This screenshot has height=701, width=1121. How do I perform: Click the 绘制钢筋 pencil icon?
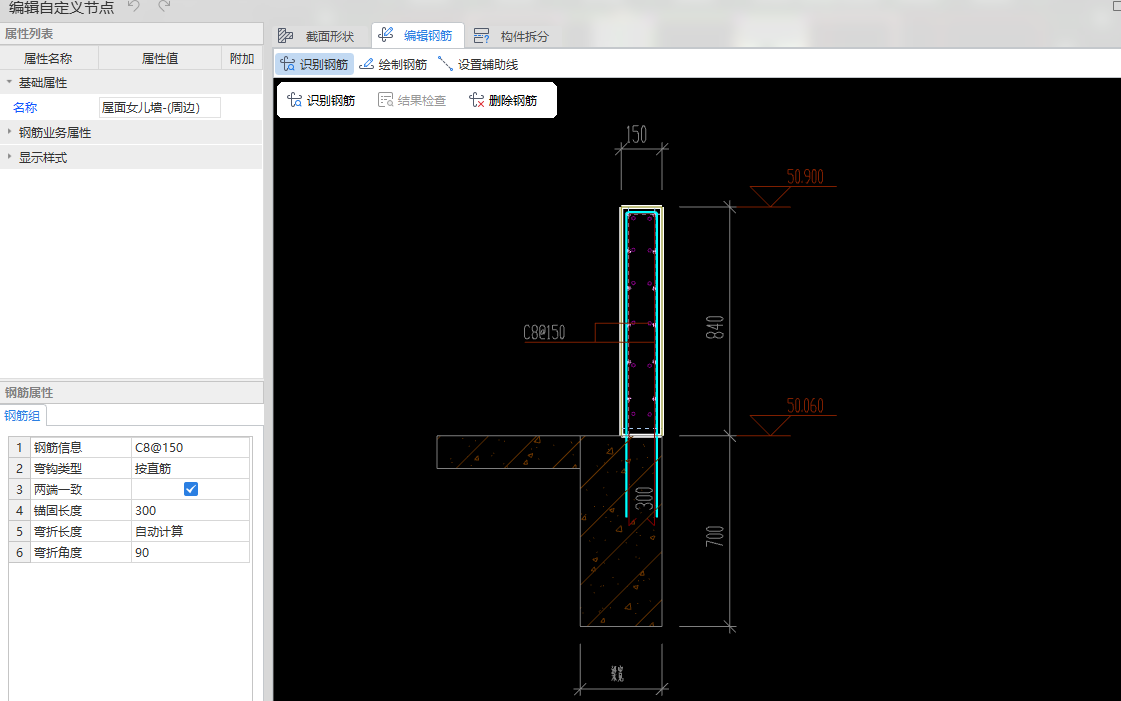click(366, 64)
